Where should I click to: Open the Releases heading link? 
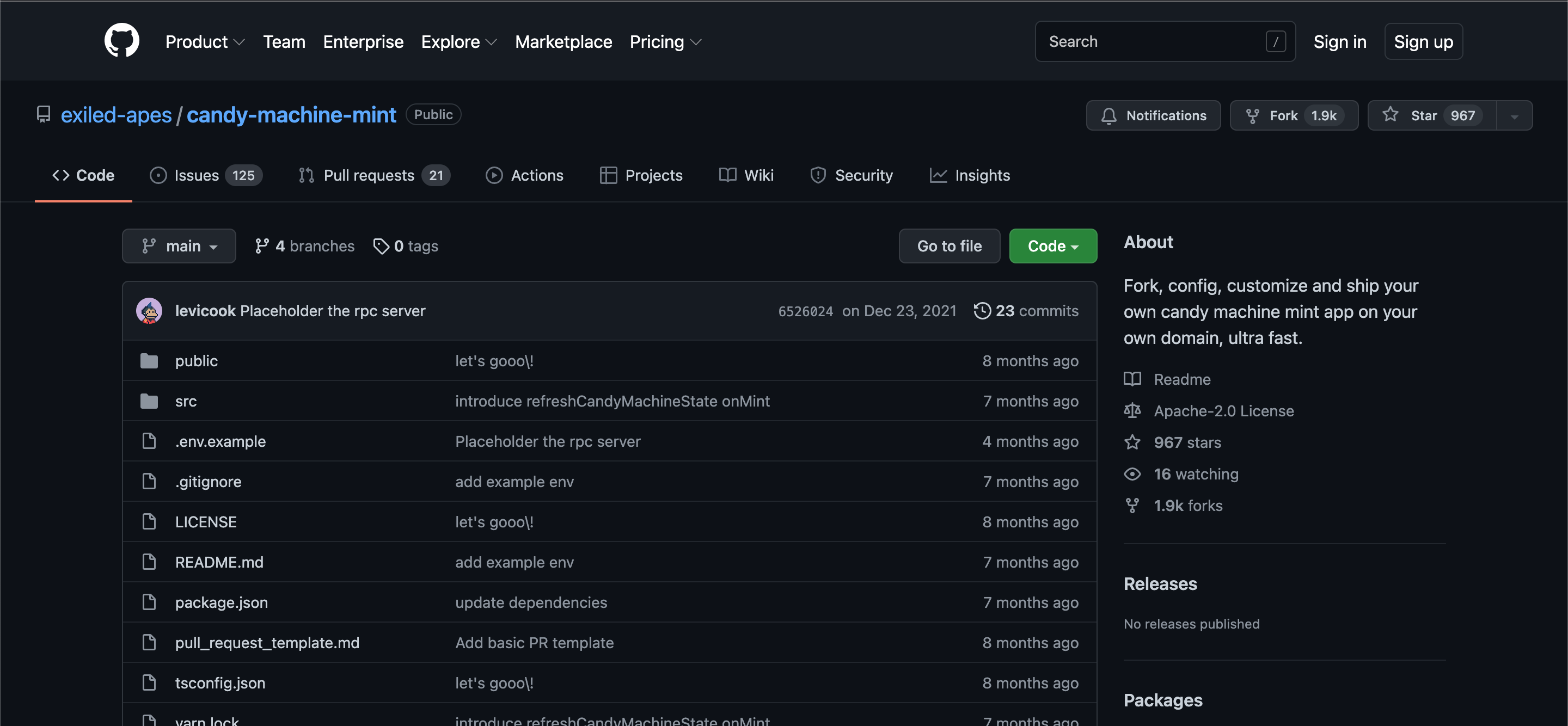[x=1160, y=583]
